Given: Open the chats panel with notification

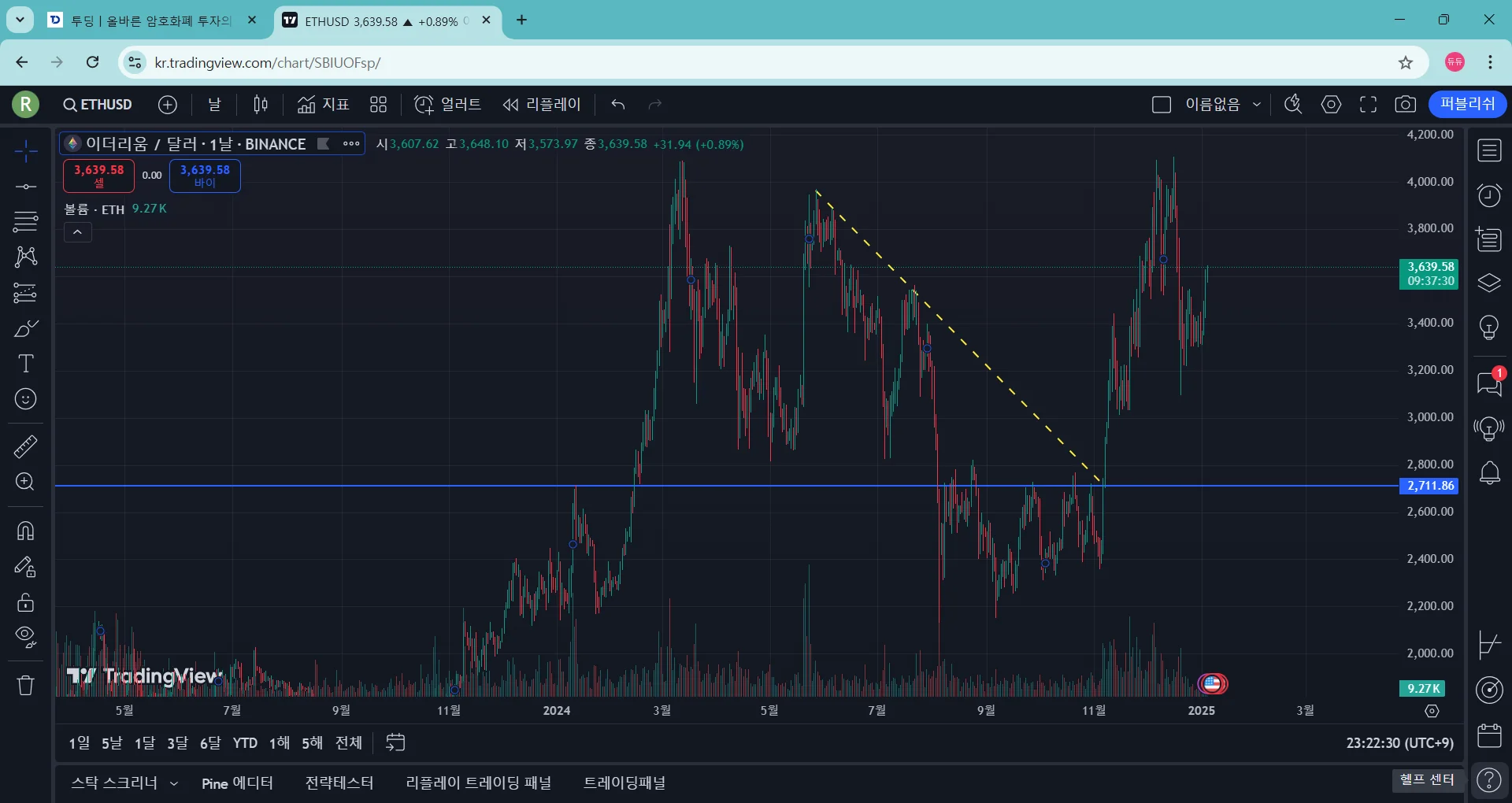Looking at the screenshot, I should [x=1489, y=383].
